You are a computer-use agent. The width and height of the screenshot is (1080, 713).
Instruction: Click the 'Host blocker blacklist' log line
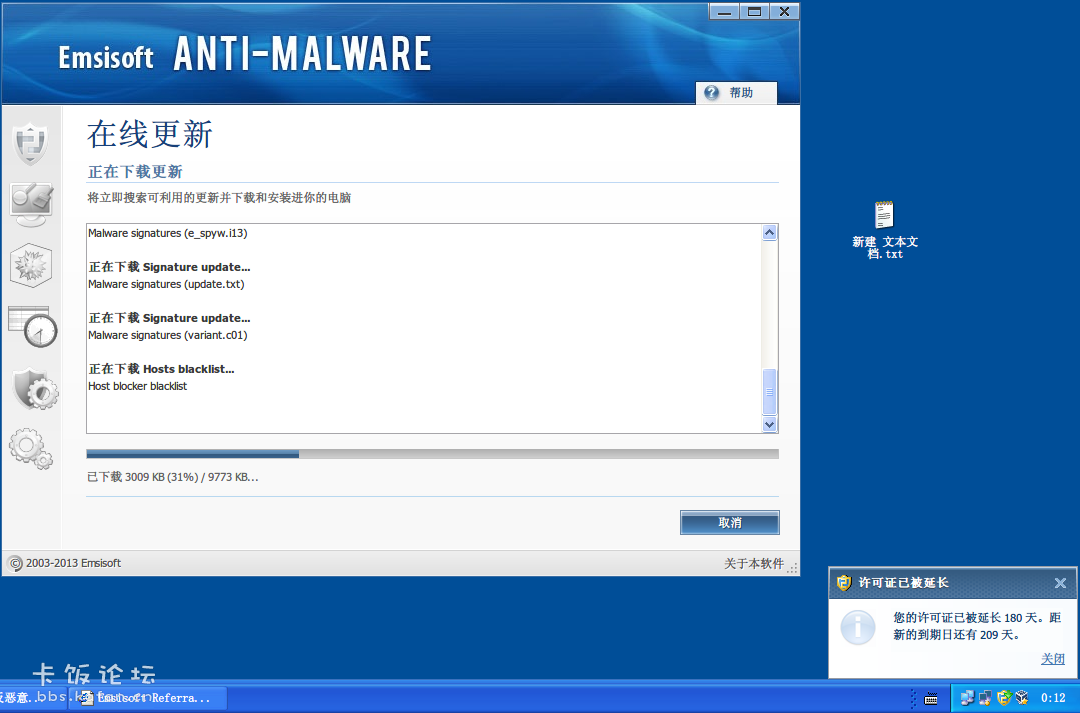coord(137,386)
